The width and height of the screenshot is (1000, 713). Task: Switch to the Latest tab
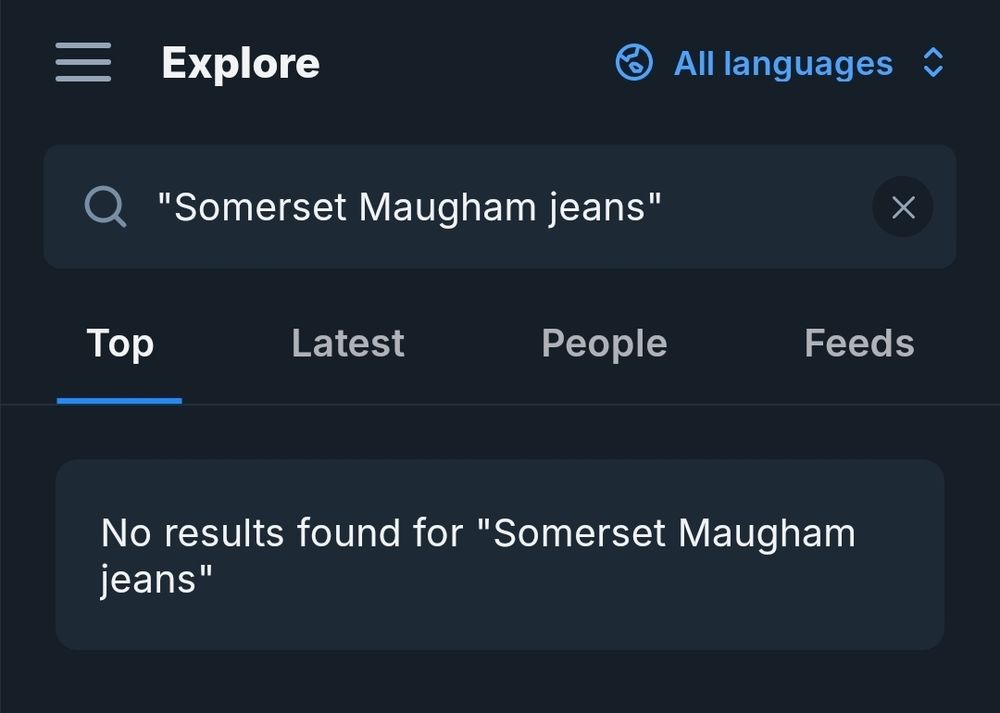coord(348,343)
